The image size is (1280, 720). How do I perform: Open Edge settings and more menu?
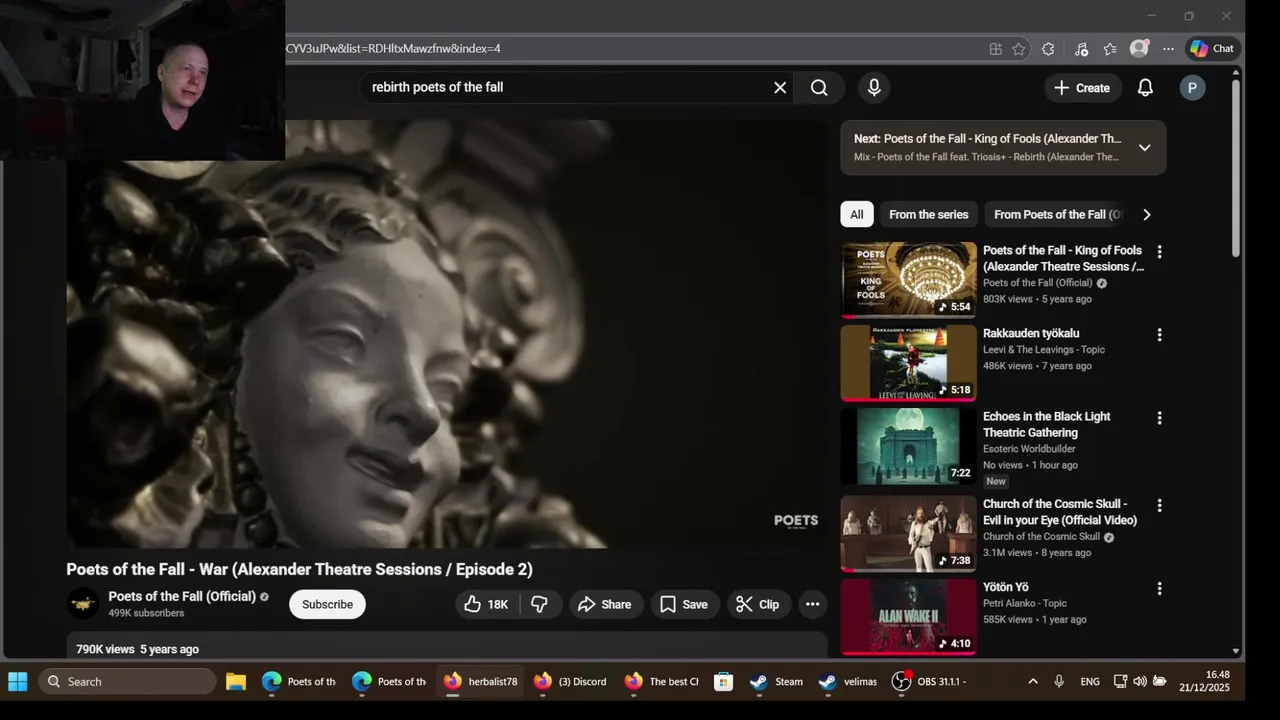[1168, 49]
